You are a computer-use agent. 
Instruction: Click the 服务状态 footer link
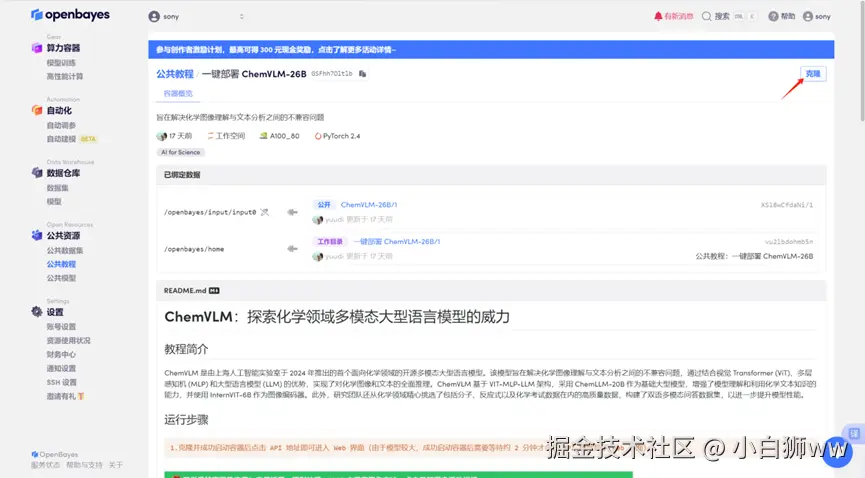click(x=45, y=465)
